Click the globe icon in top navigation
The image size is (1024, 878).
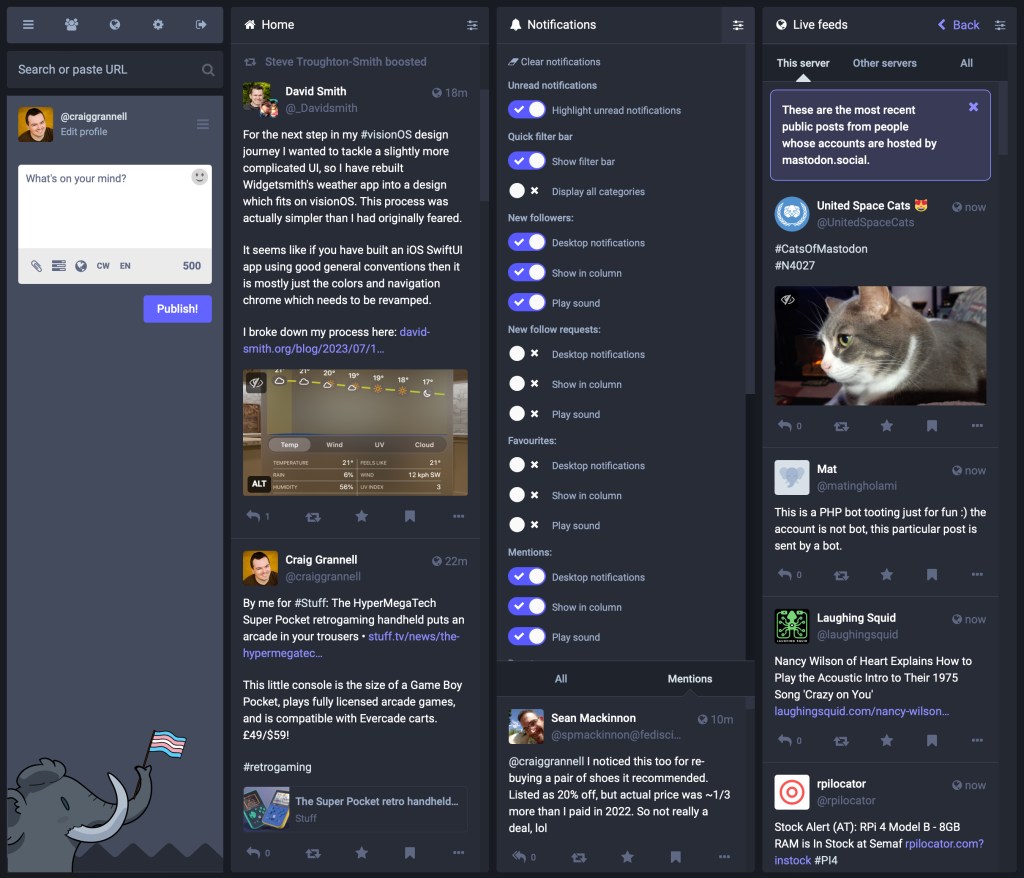coord(115,25)
